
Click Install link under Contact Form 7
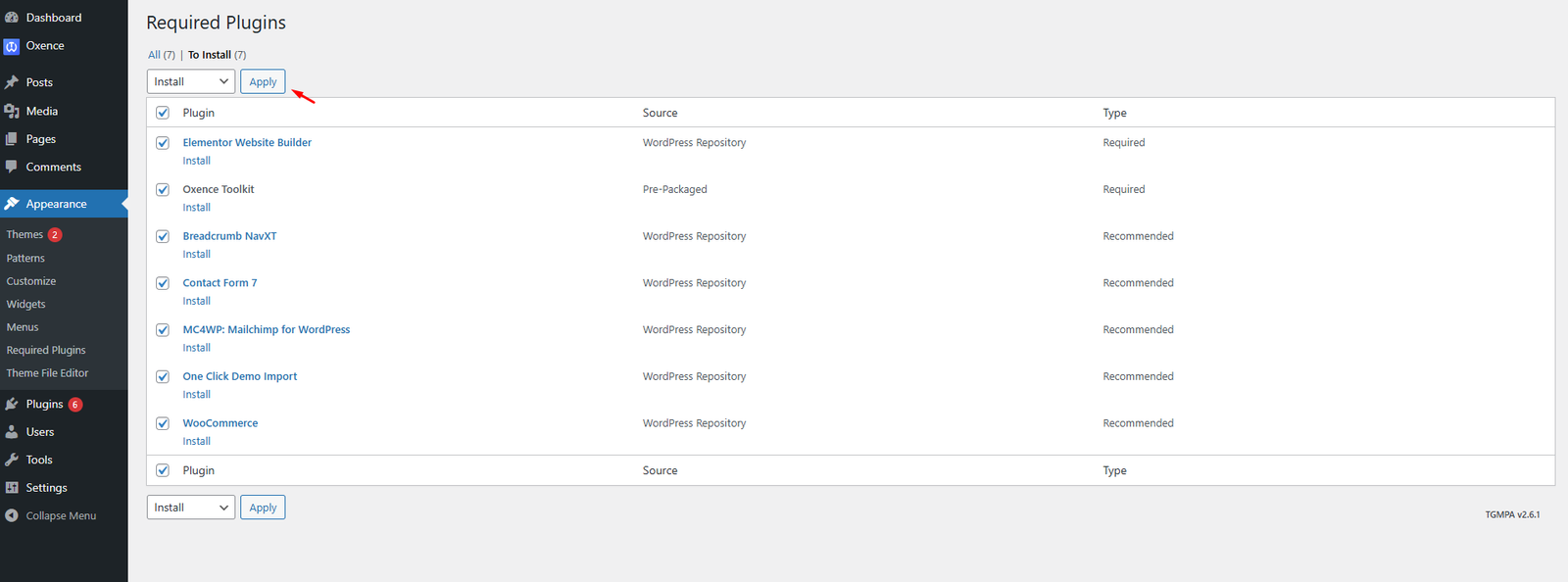196,301
